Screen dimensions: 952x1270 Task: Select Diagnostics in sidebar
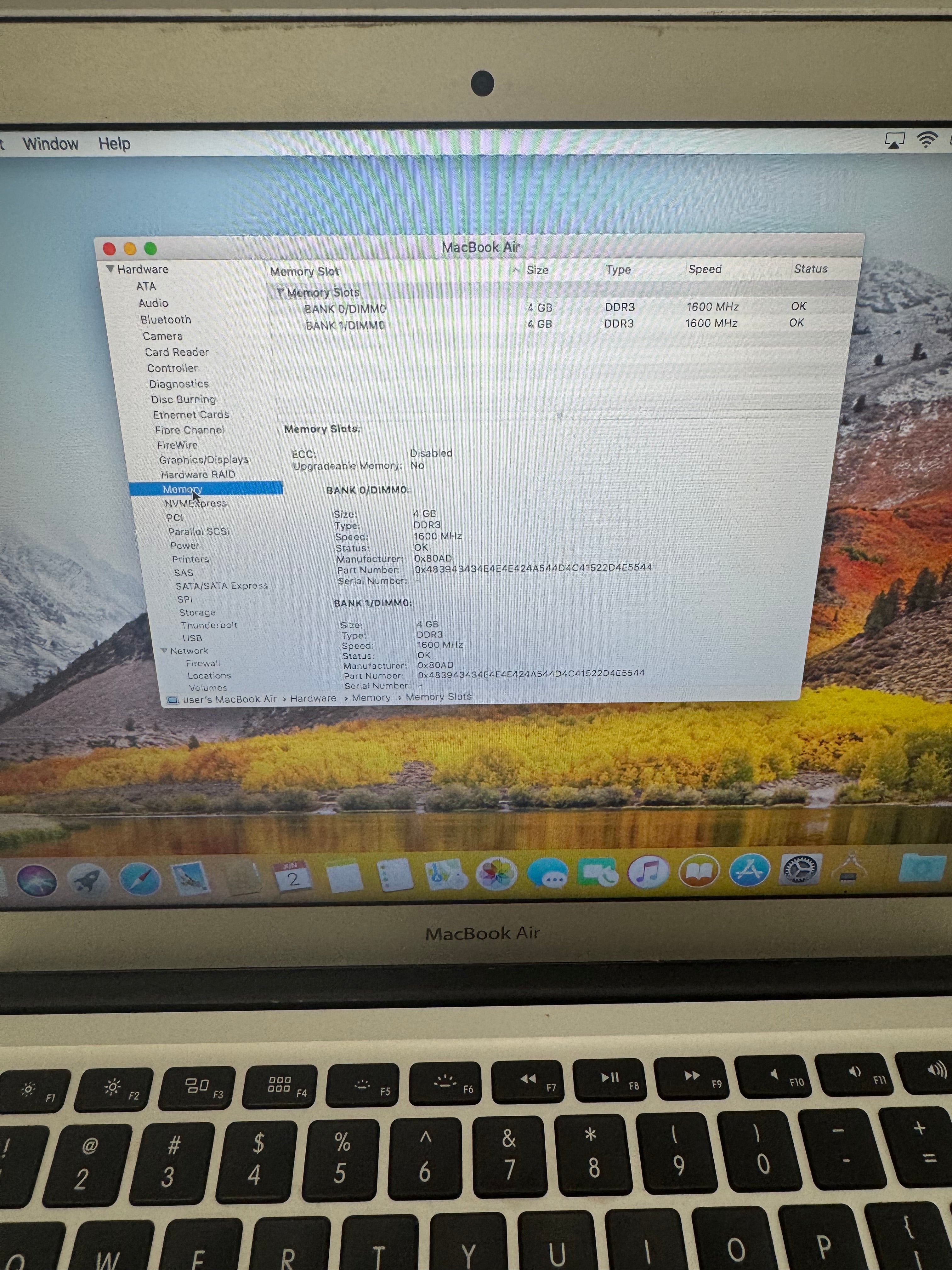point(179,384)
